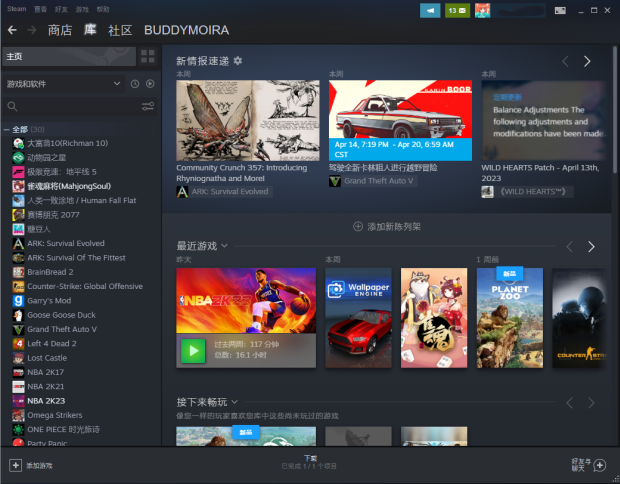
Task: Open the NBA 2K23 banner in recent games
Action: click(x=246, y=301)
